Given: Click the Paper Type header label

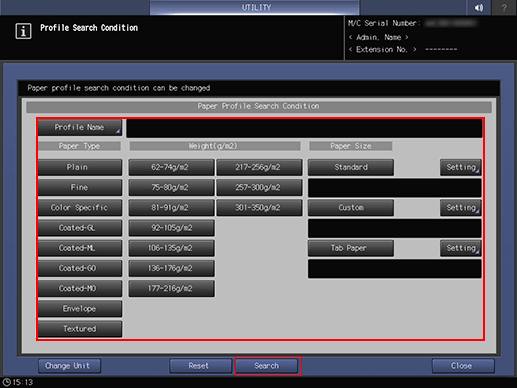Looking at the screenshot, I should (79, 146).
